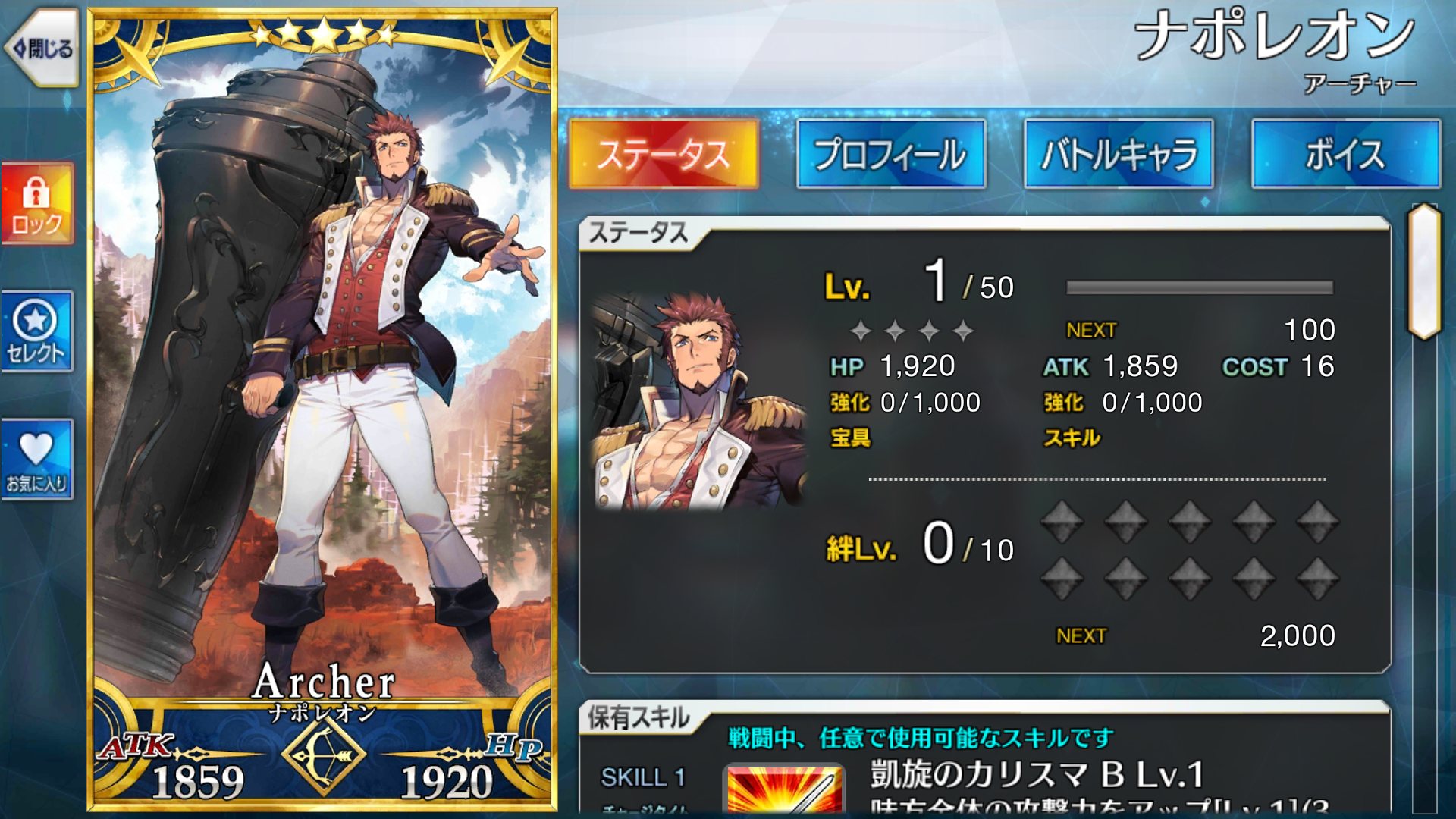Screen dimensions: 1456x819
Task: Click Napoleon's face portrait thumbnail
Action: click(x=698, y=400)
